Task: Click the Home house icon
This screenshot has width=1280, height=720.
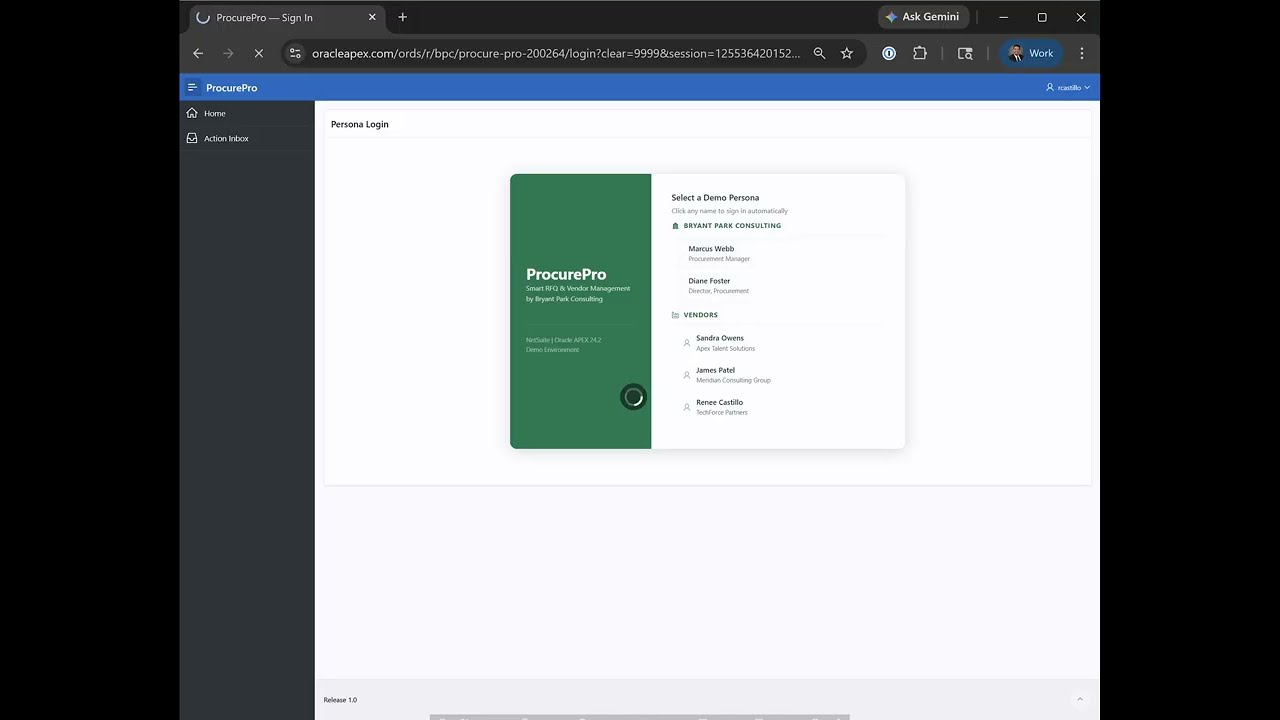Action: 192,113
